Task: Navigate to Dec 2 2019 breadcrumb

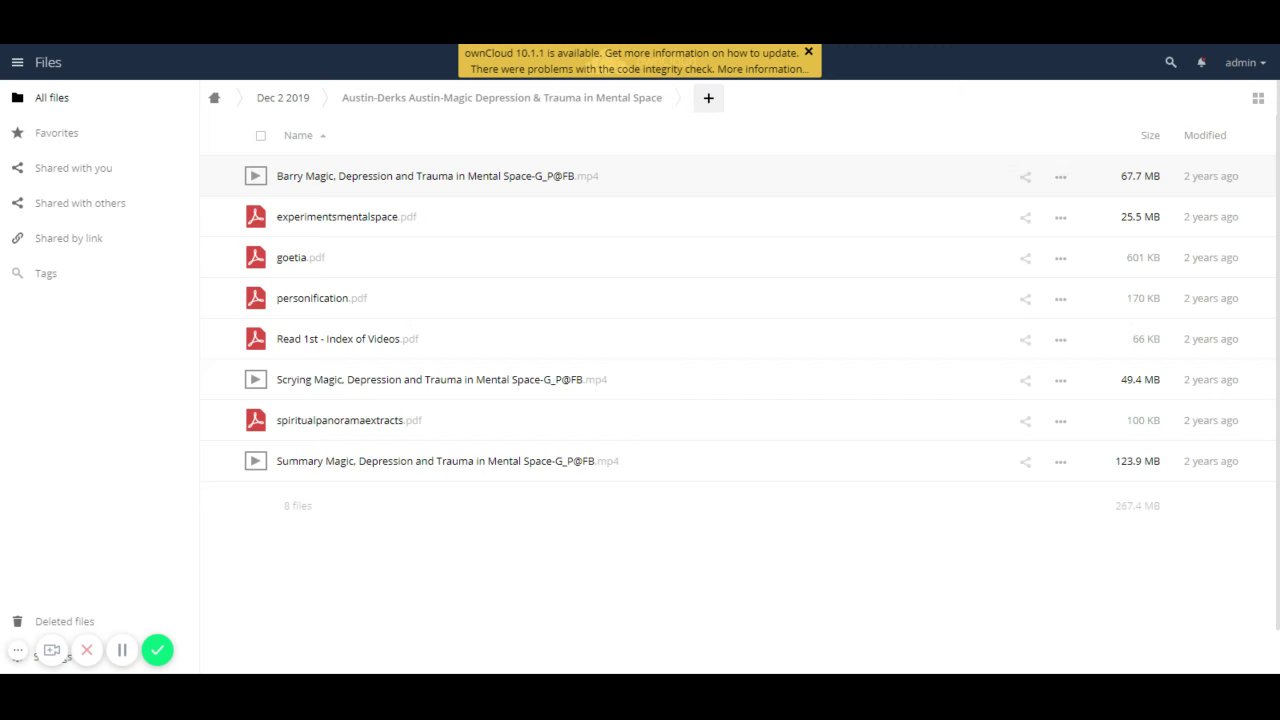Action: point(283,98)
